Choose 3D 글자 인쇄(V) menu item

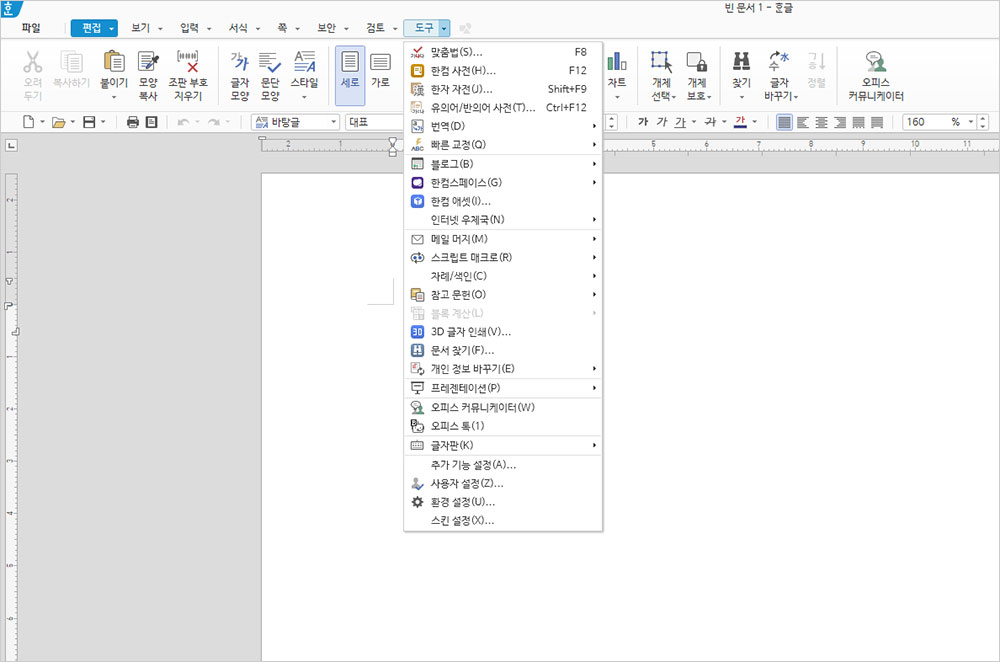point(503,332)
